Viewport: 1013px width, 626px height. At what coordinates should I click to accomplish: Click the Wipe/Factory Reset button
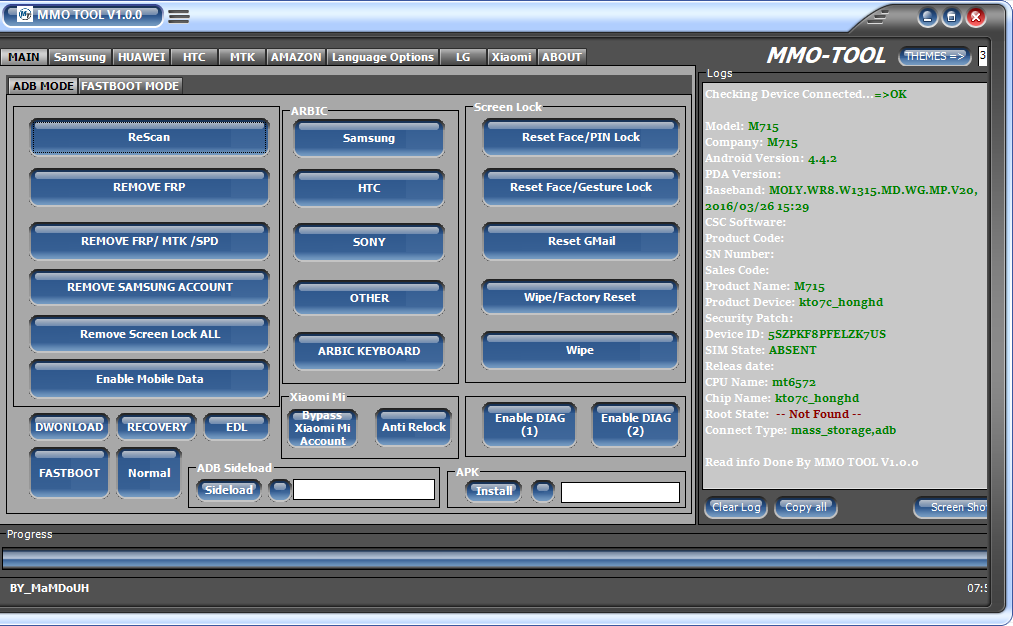[580, 297]
